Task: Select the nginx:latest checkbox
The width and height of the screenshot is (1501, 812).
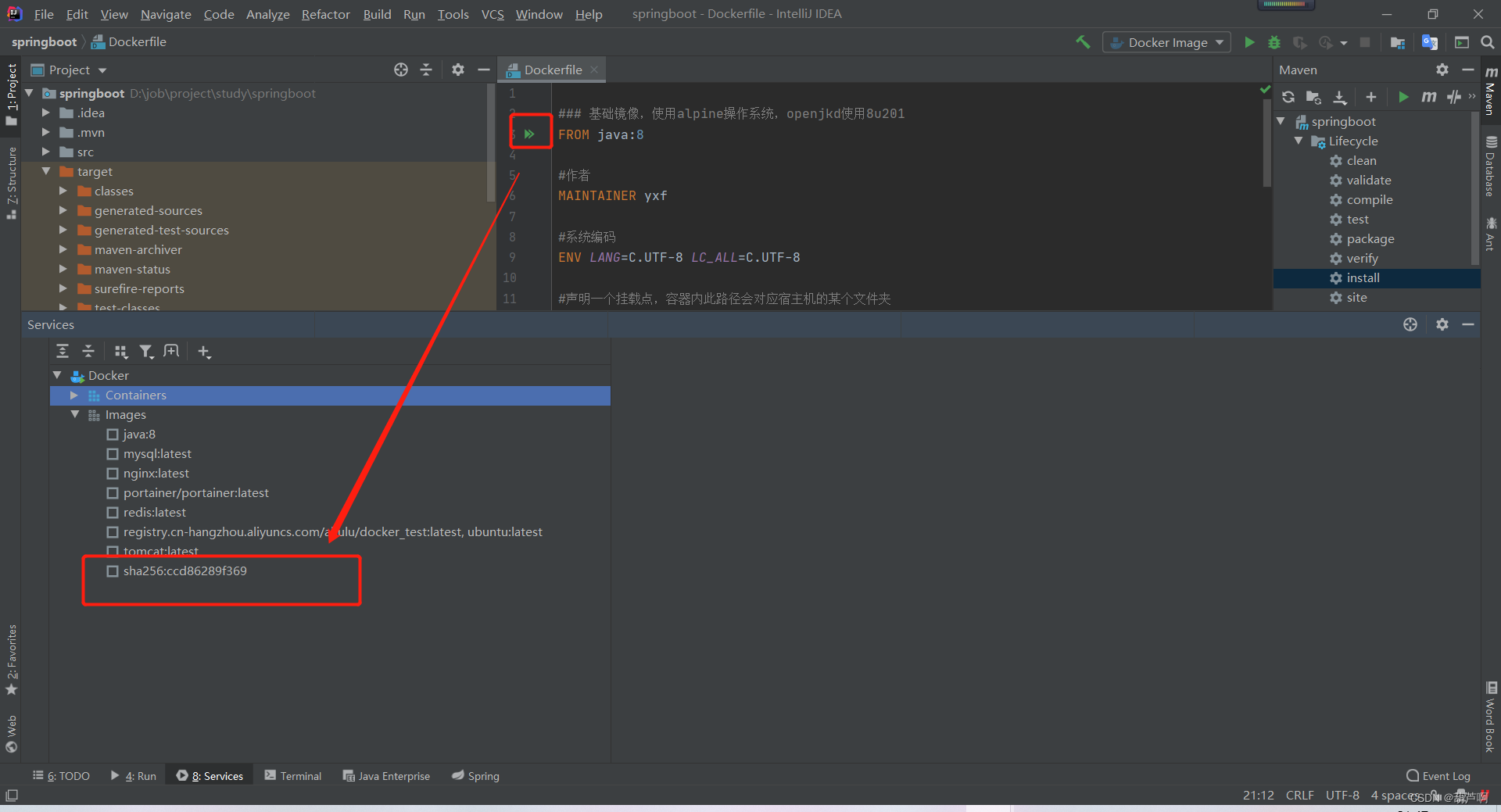Action: (x=113, y=473)
